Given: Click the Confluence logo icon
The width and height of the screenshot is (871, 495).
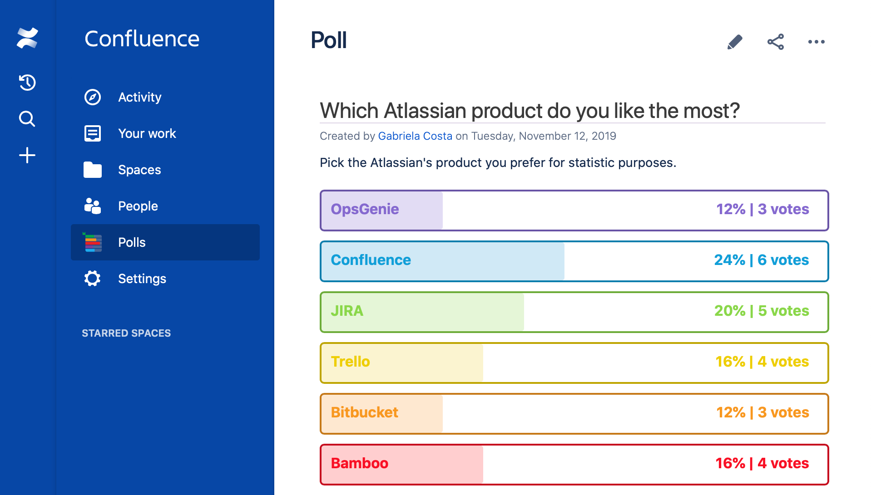Looking at the screenshot, I should coord(27,39).
